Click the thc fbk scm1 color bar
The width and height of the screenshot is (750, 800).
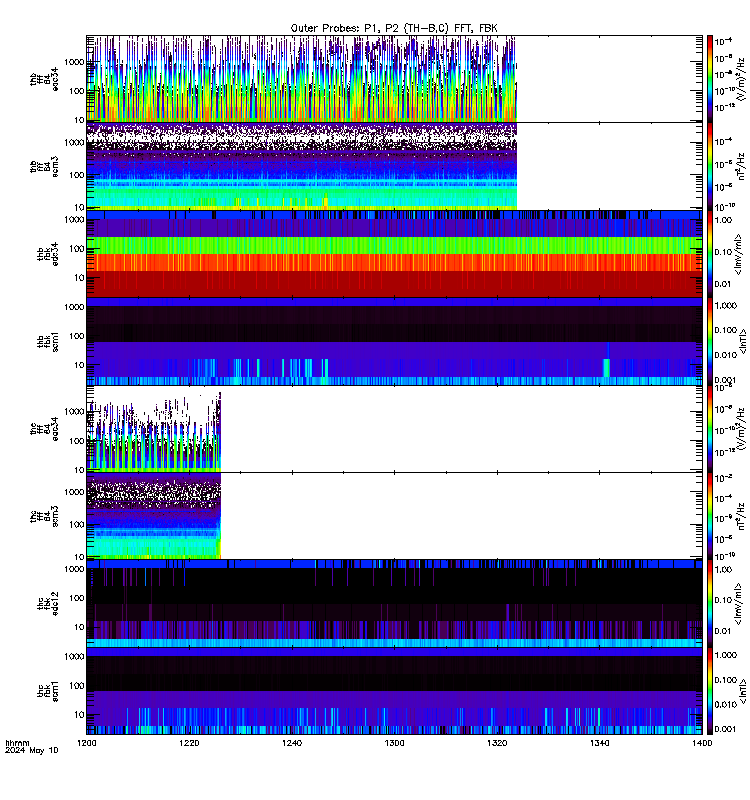click(710, 691)
